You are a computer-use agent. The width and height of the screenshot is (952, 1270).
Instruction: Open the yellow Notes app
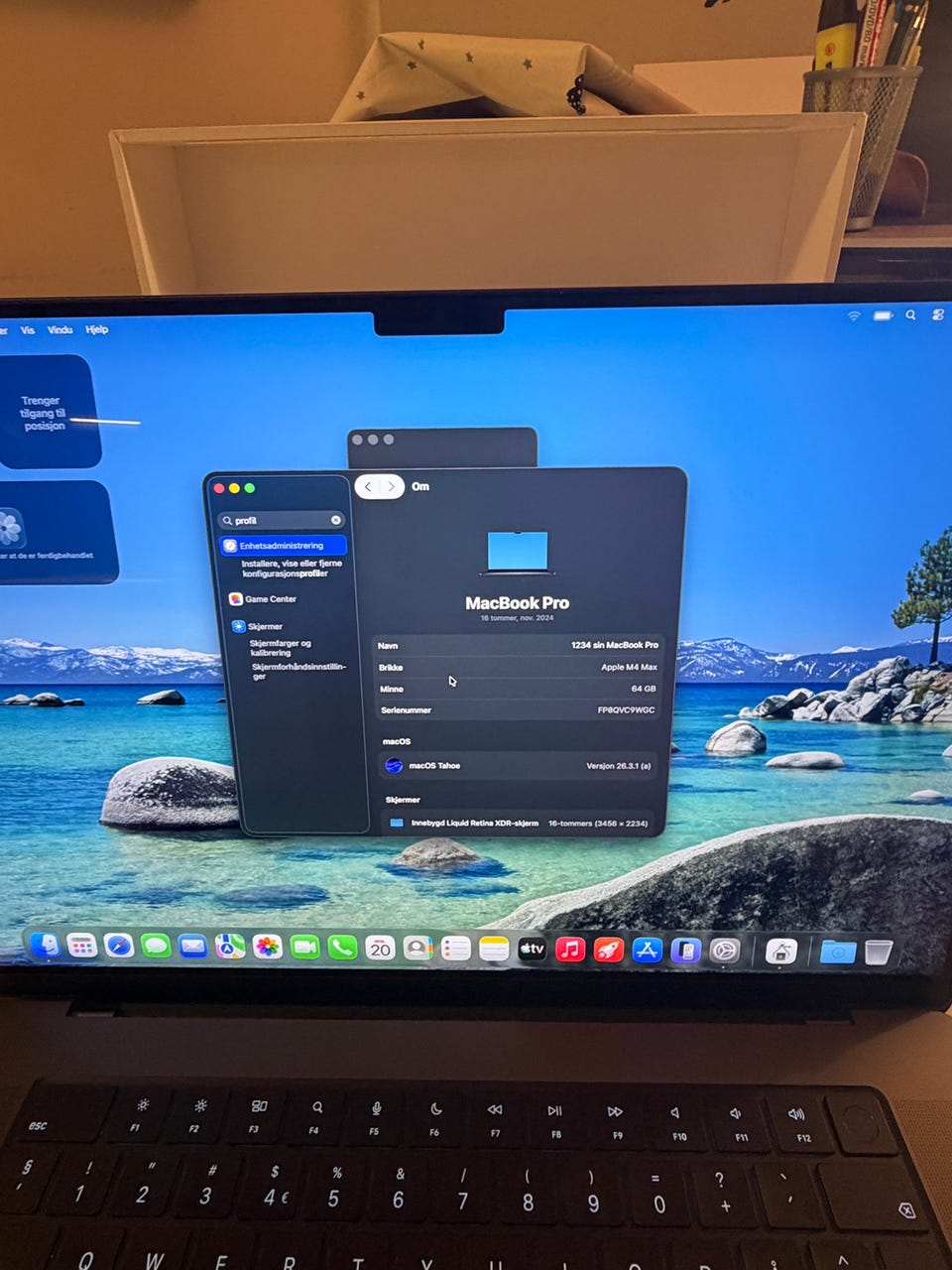pos(494,949)
